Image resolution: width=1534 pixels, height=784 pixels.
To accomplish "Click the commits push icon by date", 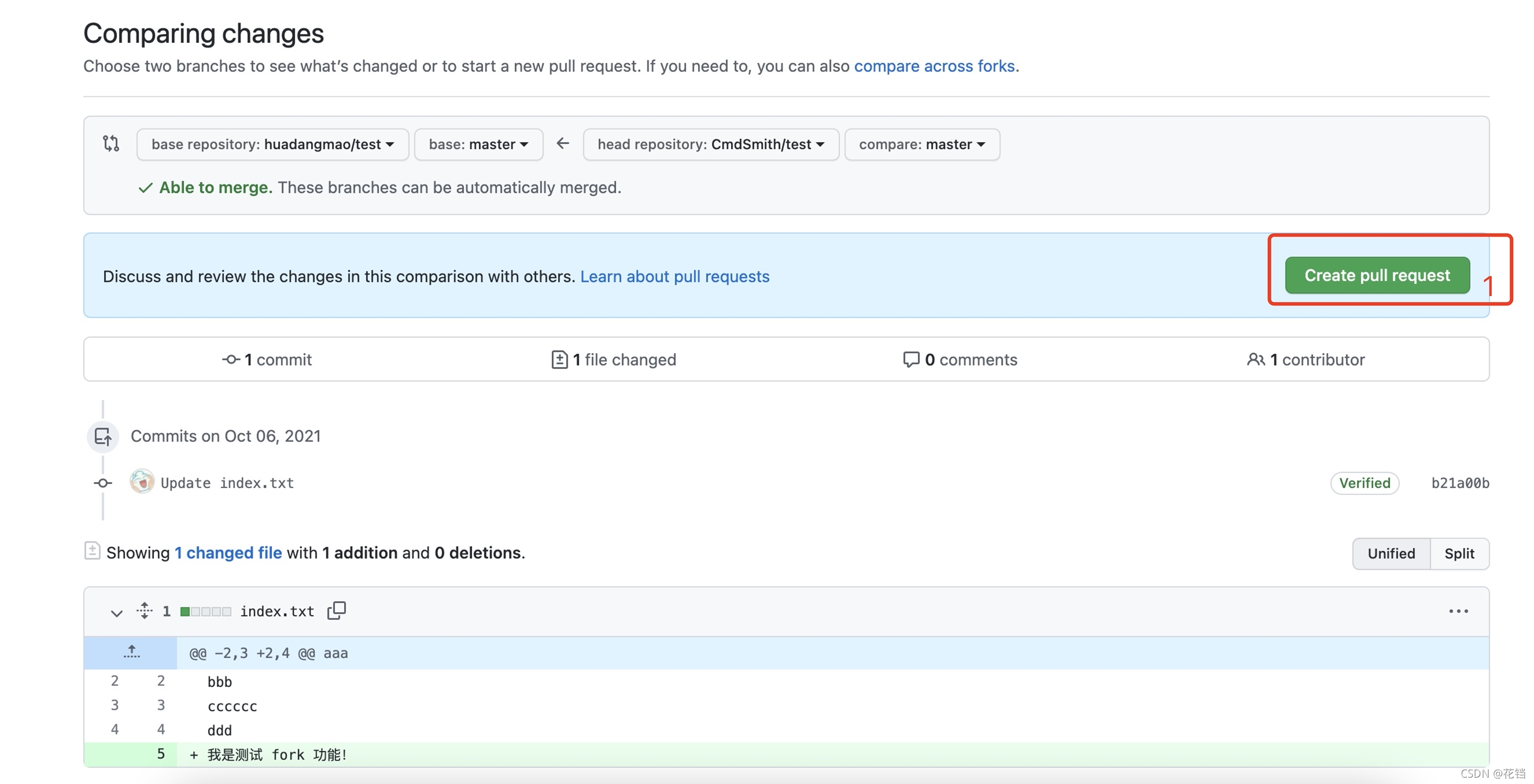I will click(103, 437).
